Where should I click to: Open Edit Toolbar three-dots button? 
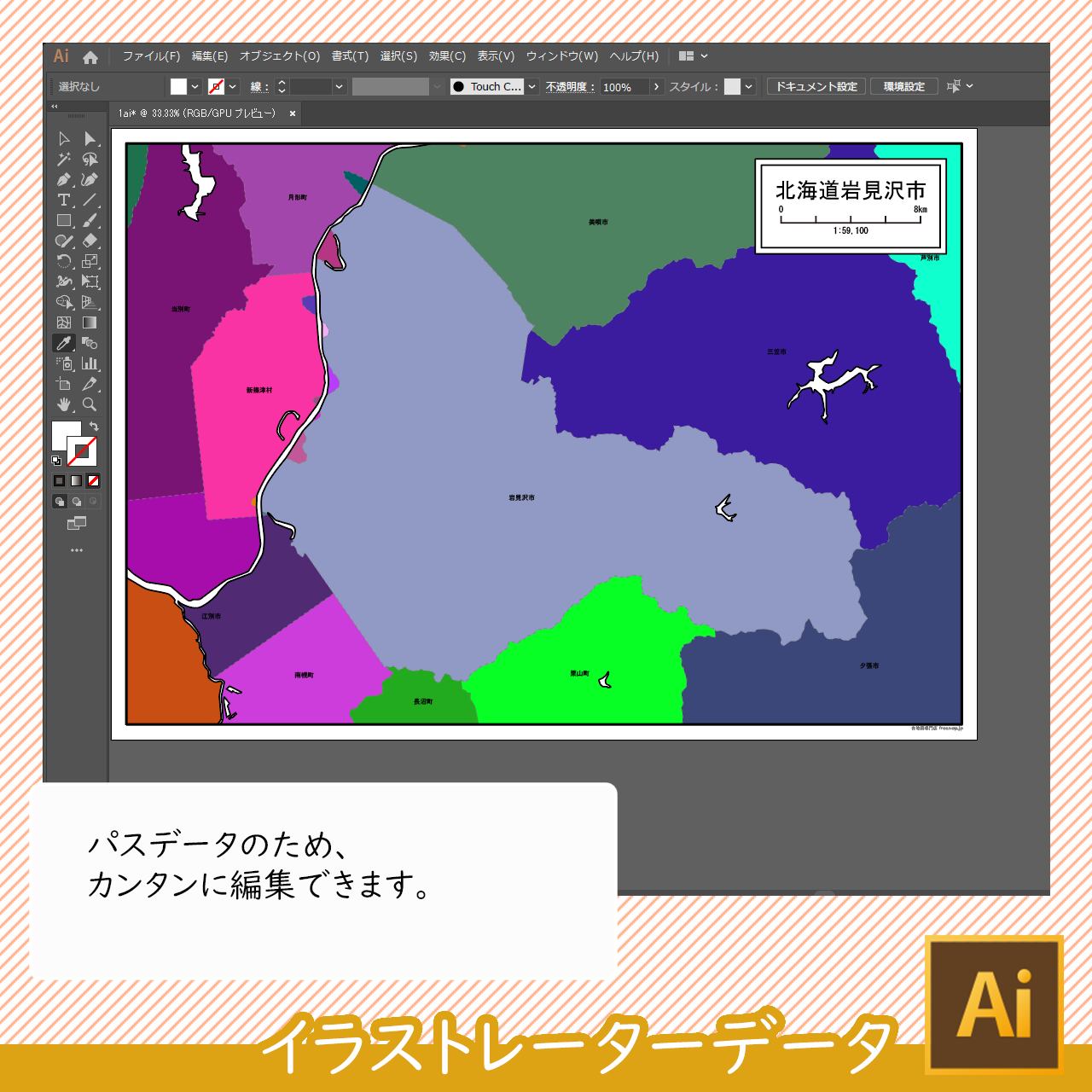(x=77, y=550)
